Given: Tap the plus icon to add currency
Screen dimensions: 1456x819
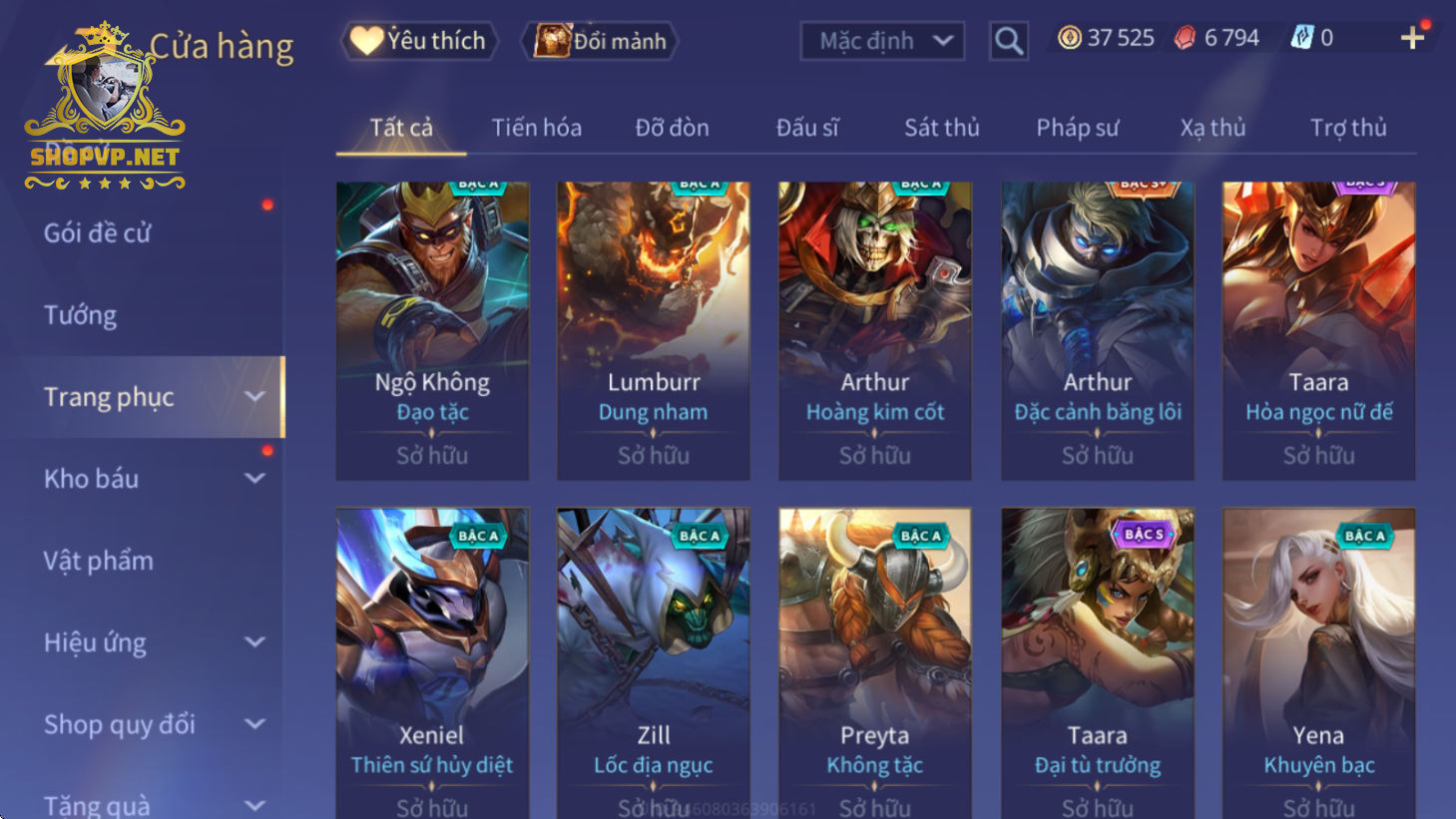Looking at the screenshot, I should pos(1412,39).
